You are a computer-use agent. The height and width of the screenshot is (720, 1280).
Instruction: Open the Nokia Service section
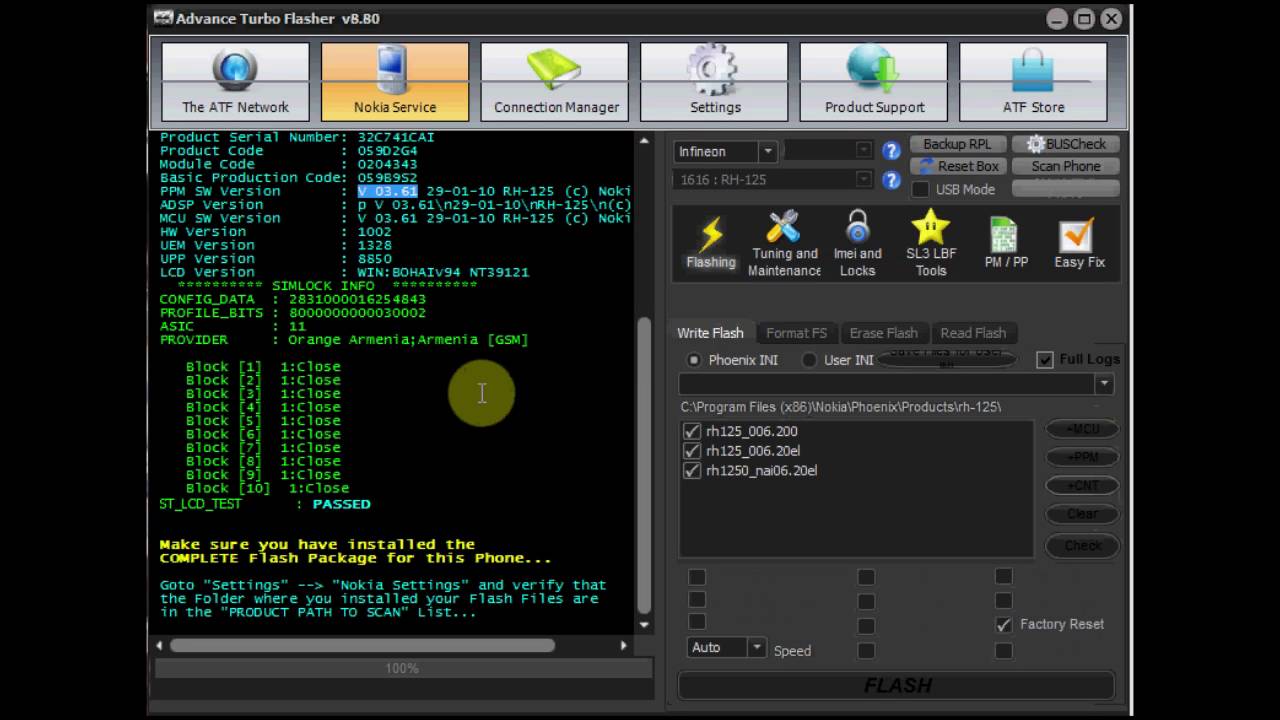[x=395, y=81]
